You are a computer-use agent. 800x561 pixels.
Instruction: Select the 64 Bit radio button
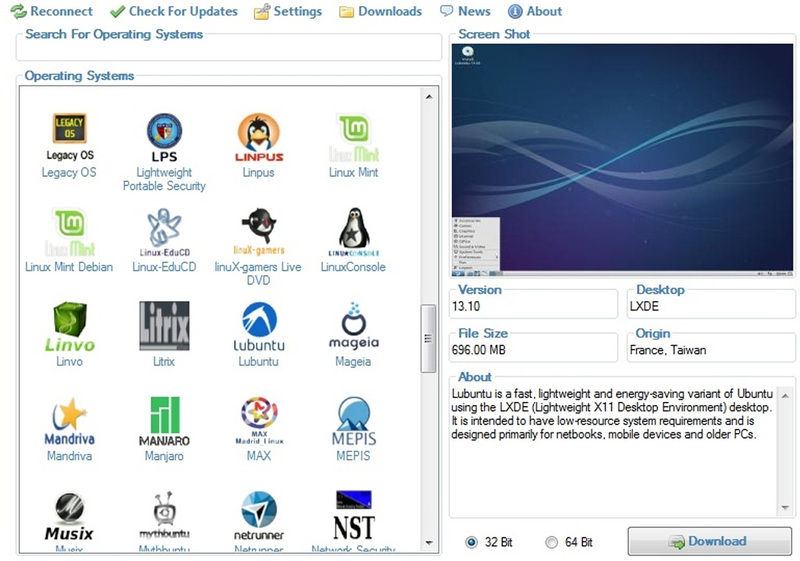(x=551, y=542)
